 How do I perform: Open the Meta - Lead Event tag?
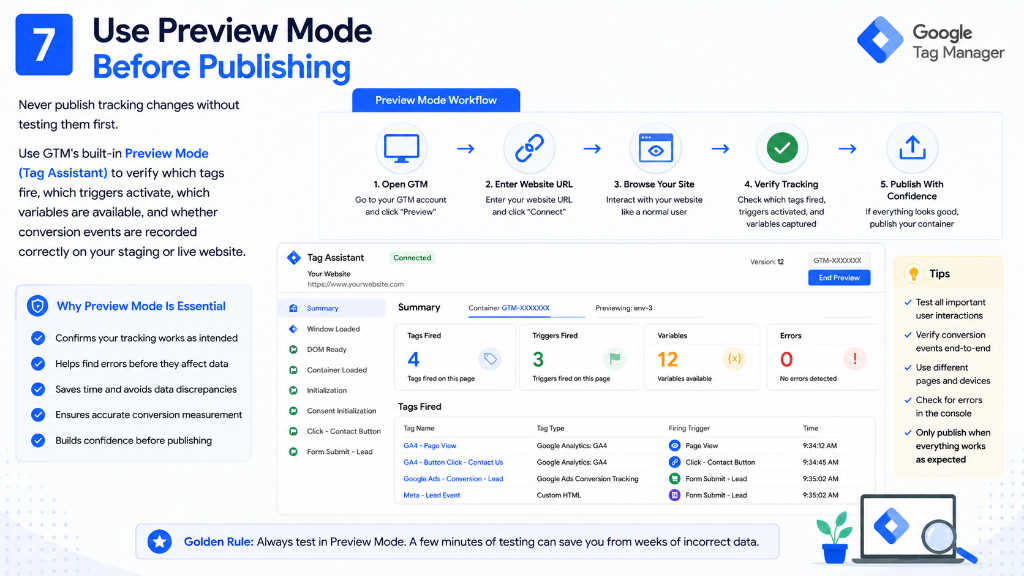[x=432, y=495]
